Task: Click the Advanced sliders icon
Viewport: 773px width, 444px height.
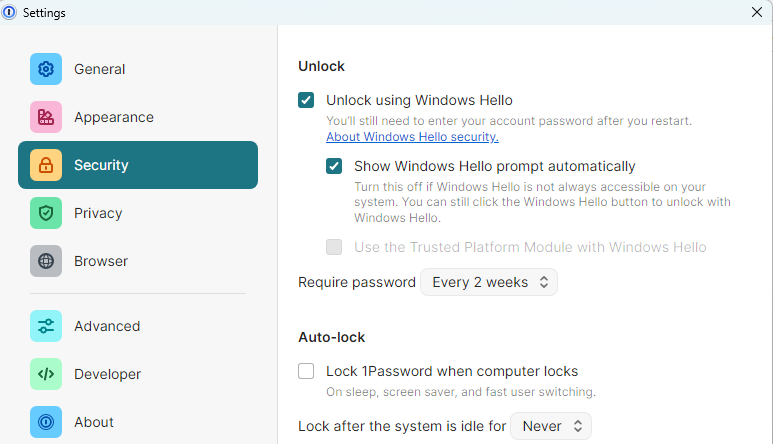Action: pos(46,326)
